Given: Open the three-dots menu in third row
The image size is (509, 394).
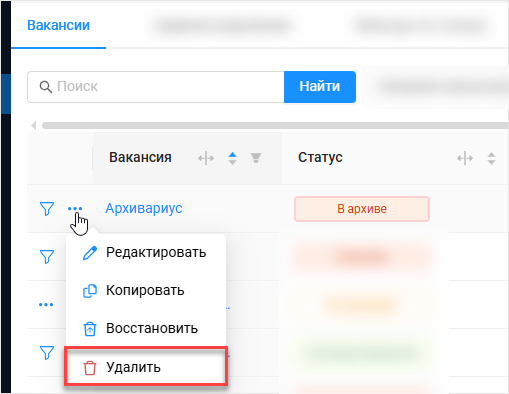Looking at the screenshot, I should click(46, 305).
